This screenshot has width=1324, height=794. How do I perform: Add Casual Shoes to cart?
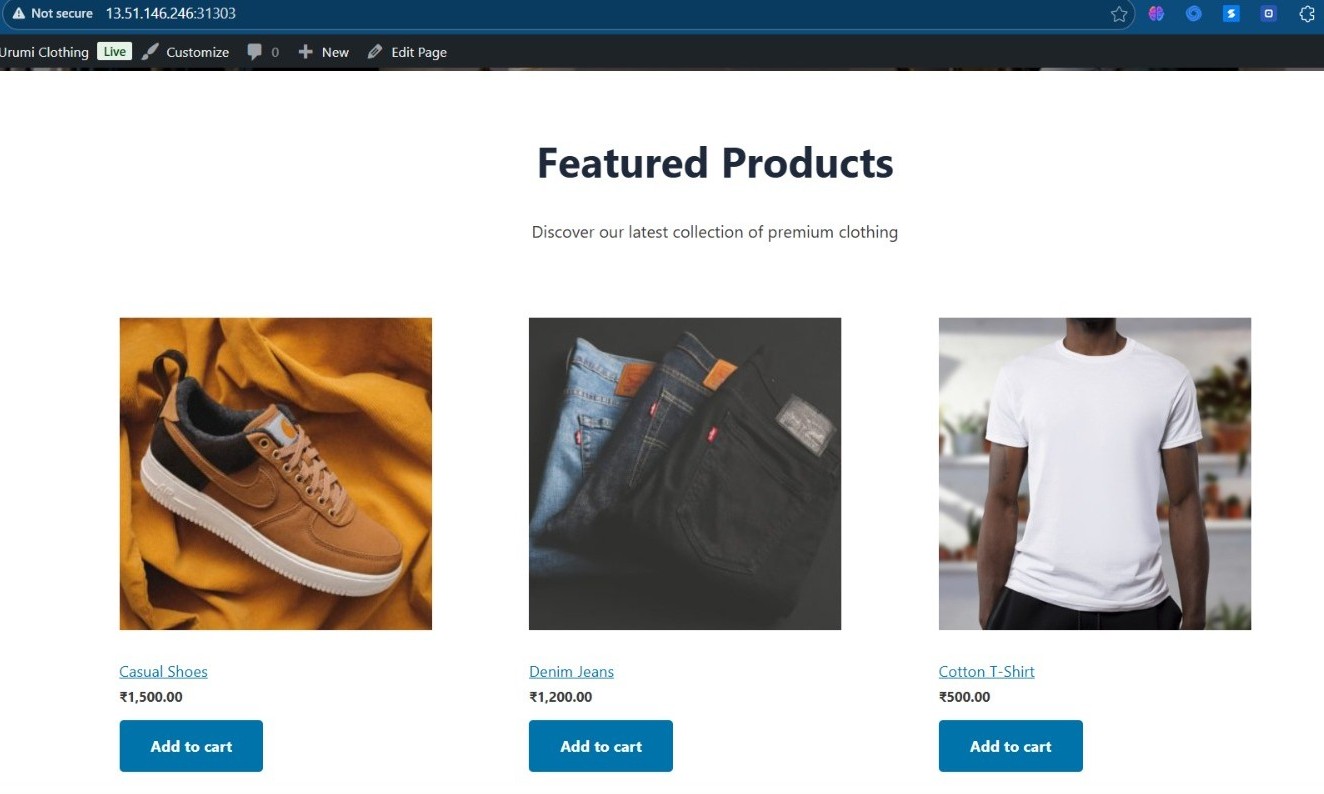191,746
